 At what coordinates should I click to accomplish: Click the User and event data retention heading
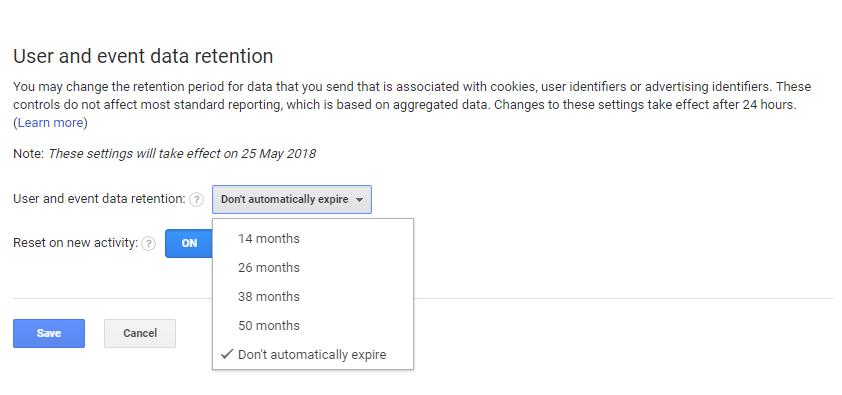point(143,56)
